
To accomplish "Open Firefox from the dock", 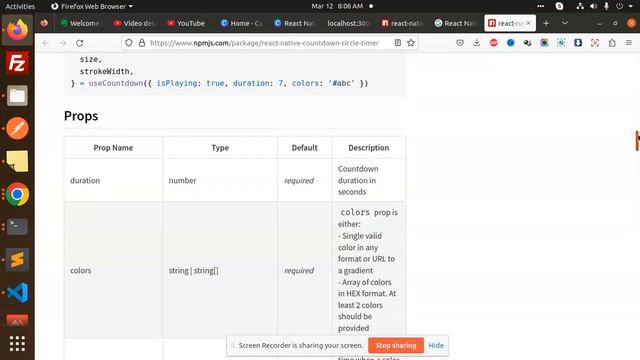I will [x=17, y=30].
